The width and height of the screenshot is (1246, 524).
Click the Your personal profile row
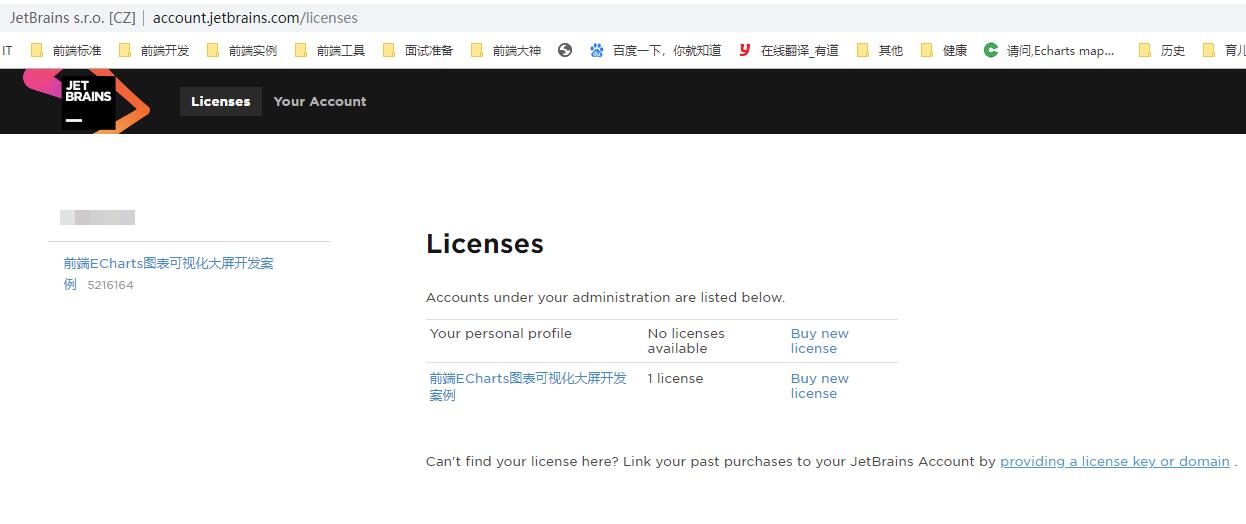pos(661,341)
